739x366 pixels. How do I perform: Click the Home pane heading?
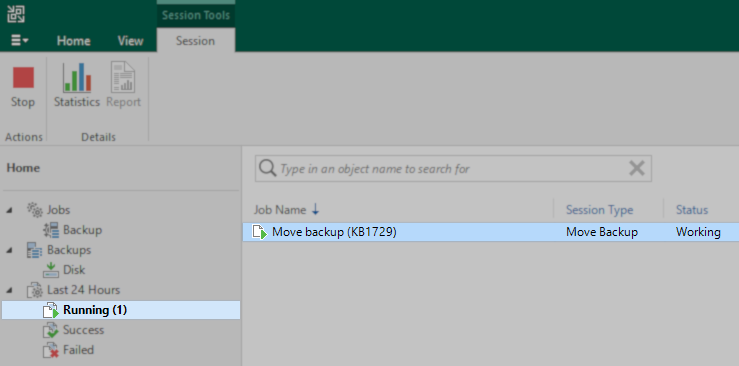[x=23, y=168]
